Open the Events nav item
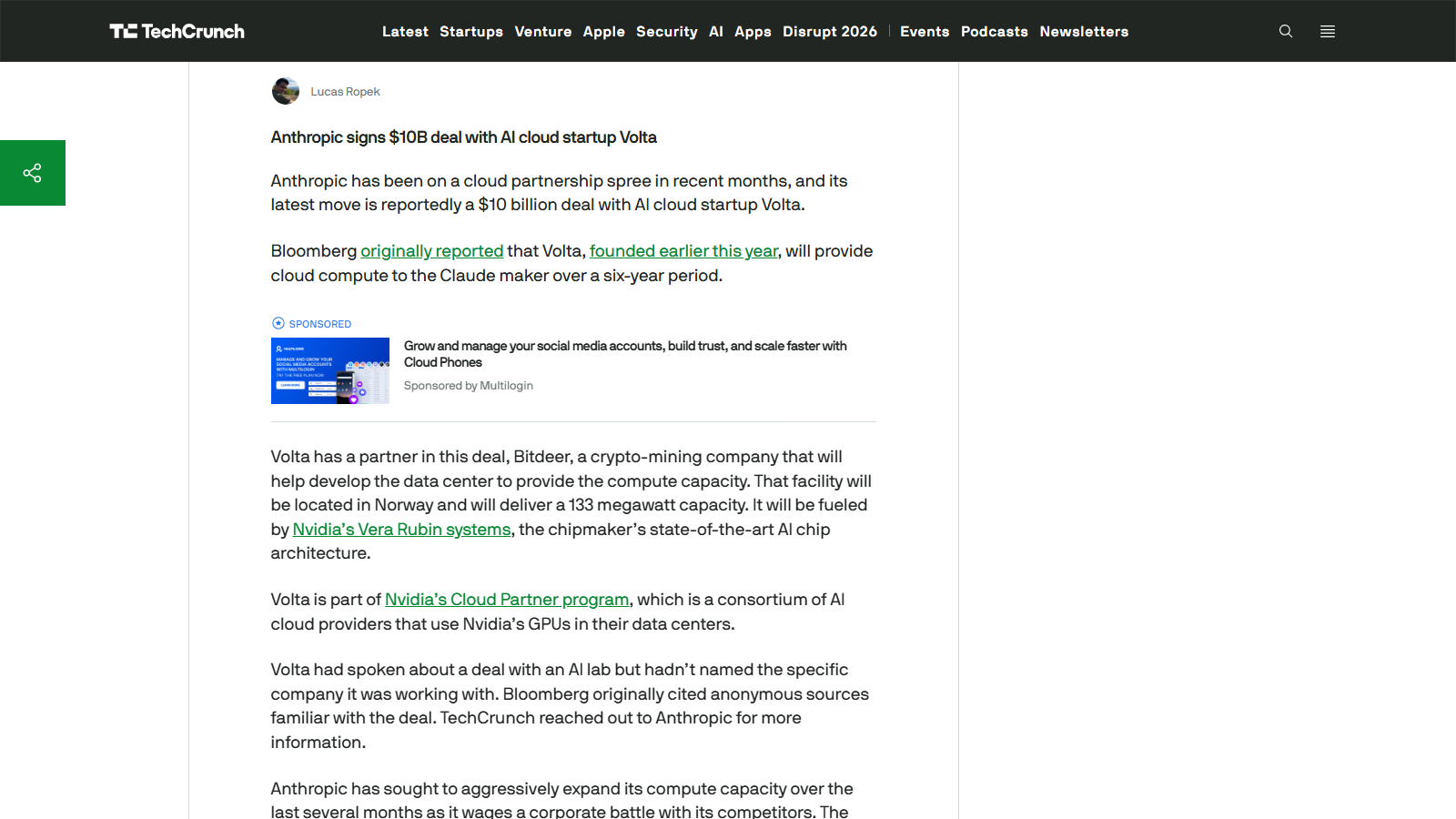The image size is (1456, 819). coord(925,31)
